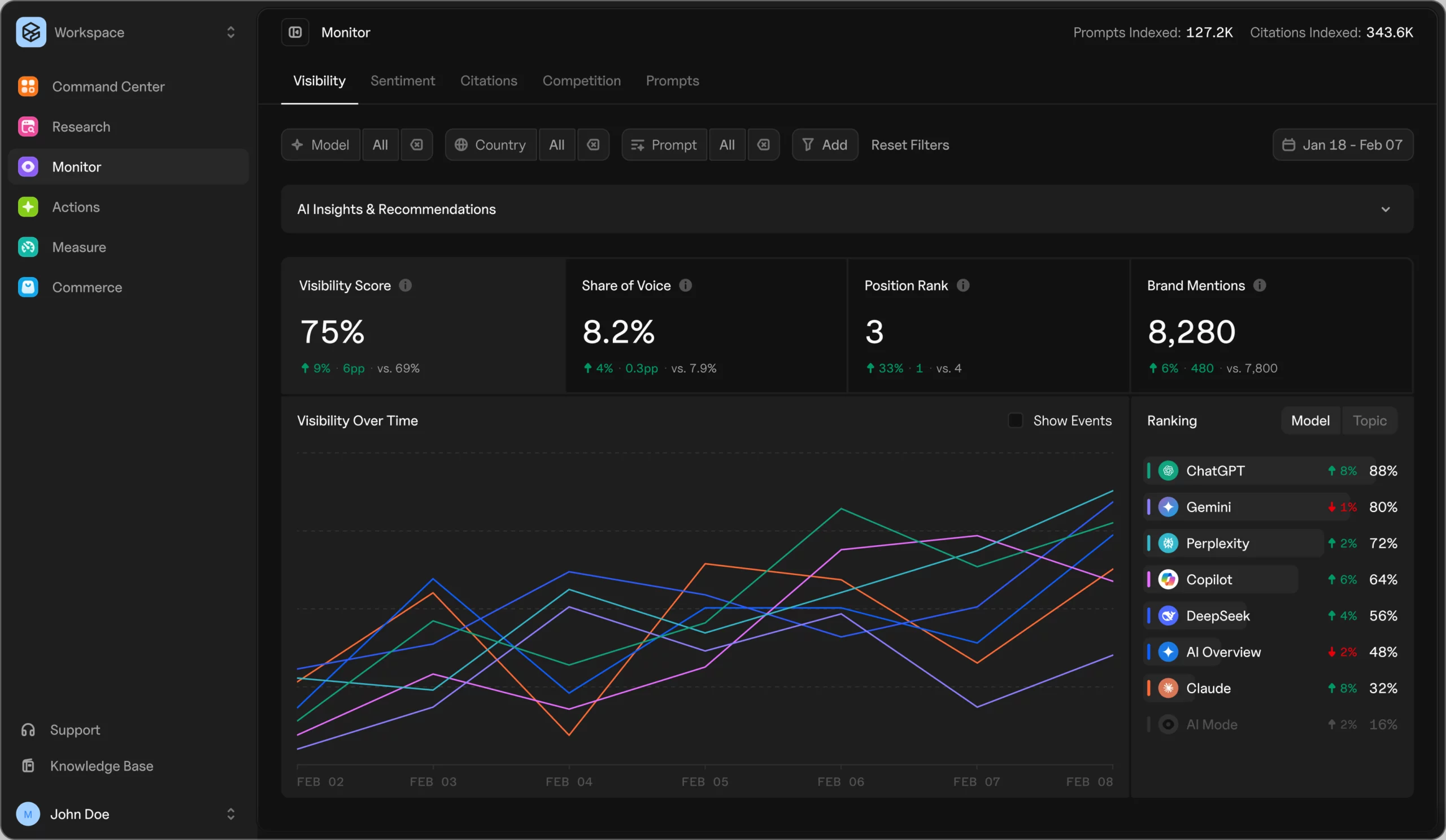Open the Competition tab
This screenshot has width=1446, height=840.
(581, 81)
